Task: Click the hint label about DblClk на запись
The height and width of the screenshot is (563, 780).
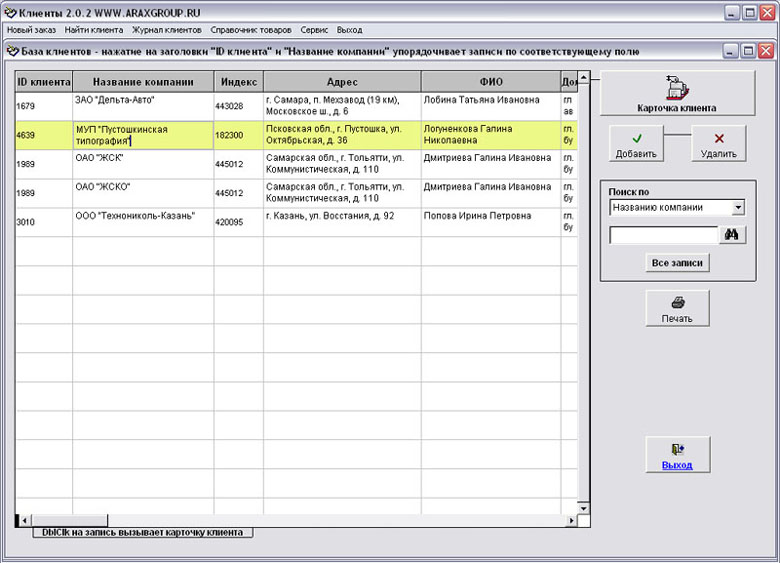Action: [x=143, y=533]
